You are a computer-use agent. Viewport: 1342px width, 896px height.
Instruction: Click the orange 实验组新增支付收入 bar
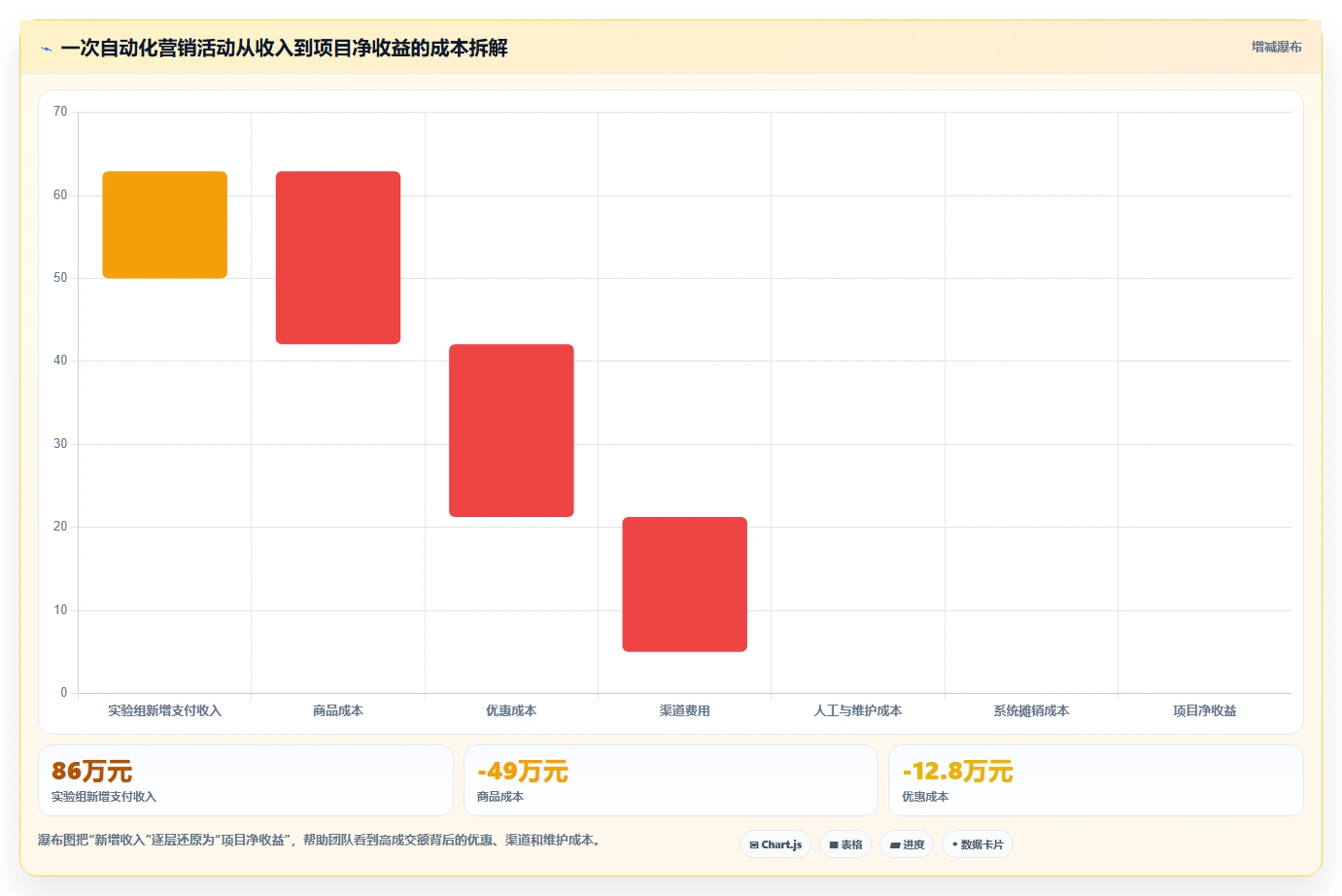[x=165, y=224]
